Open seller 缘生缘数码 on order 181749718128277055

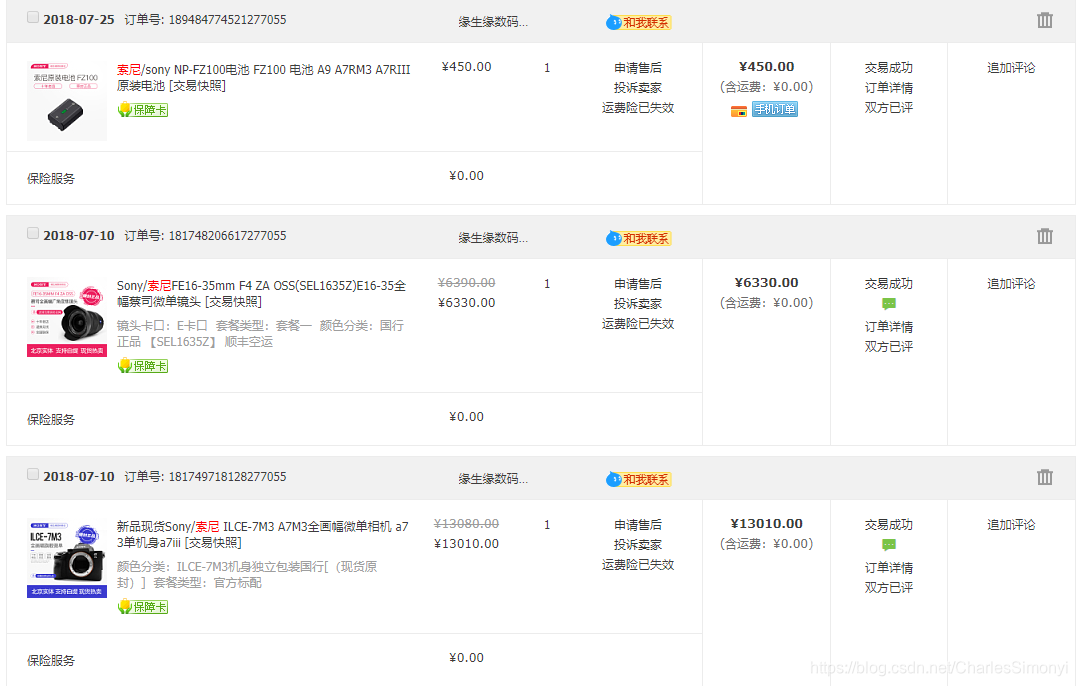(493, 479)
